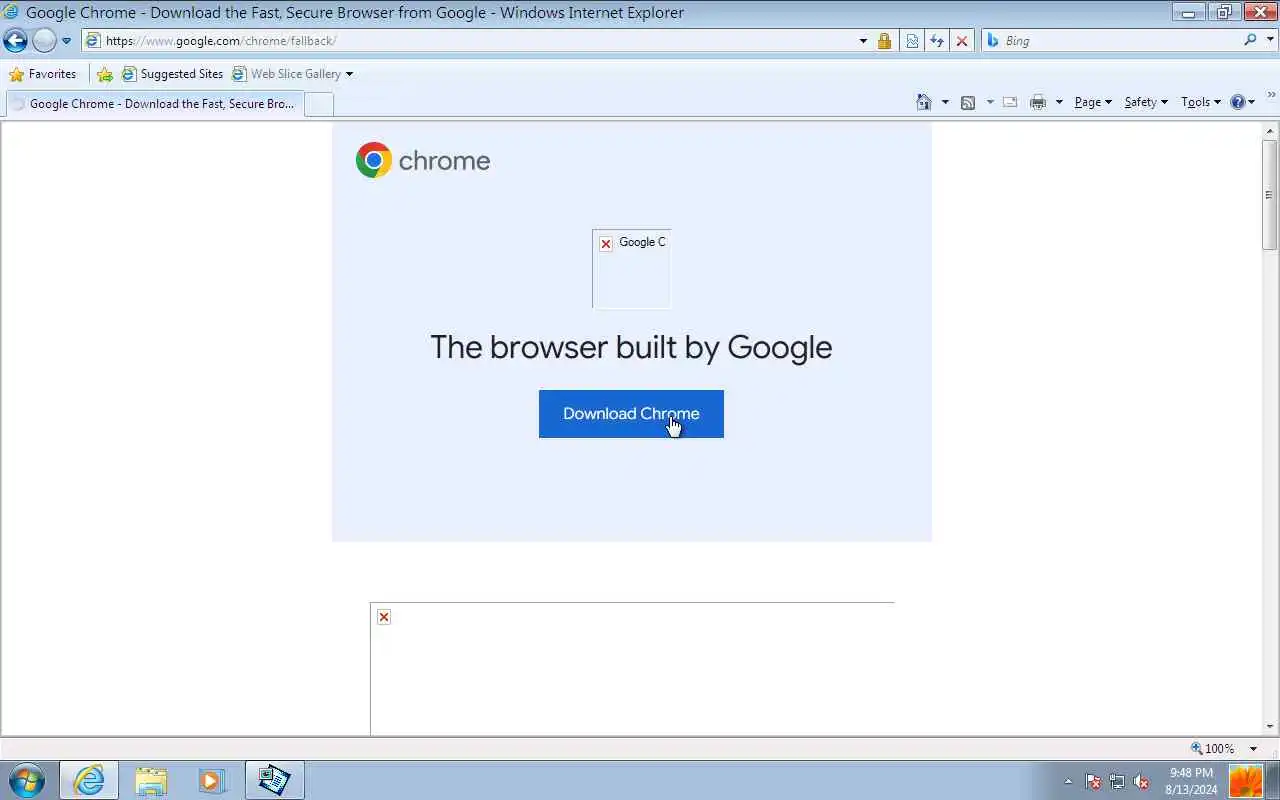Click the security lock icon

884,41
